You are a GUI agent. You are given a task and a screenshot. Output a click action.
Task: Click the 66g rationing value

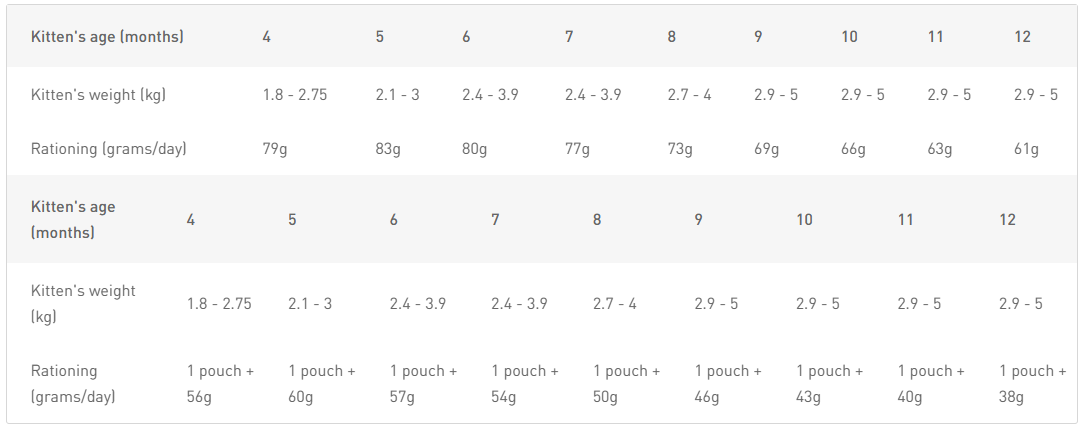[853, 149]
